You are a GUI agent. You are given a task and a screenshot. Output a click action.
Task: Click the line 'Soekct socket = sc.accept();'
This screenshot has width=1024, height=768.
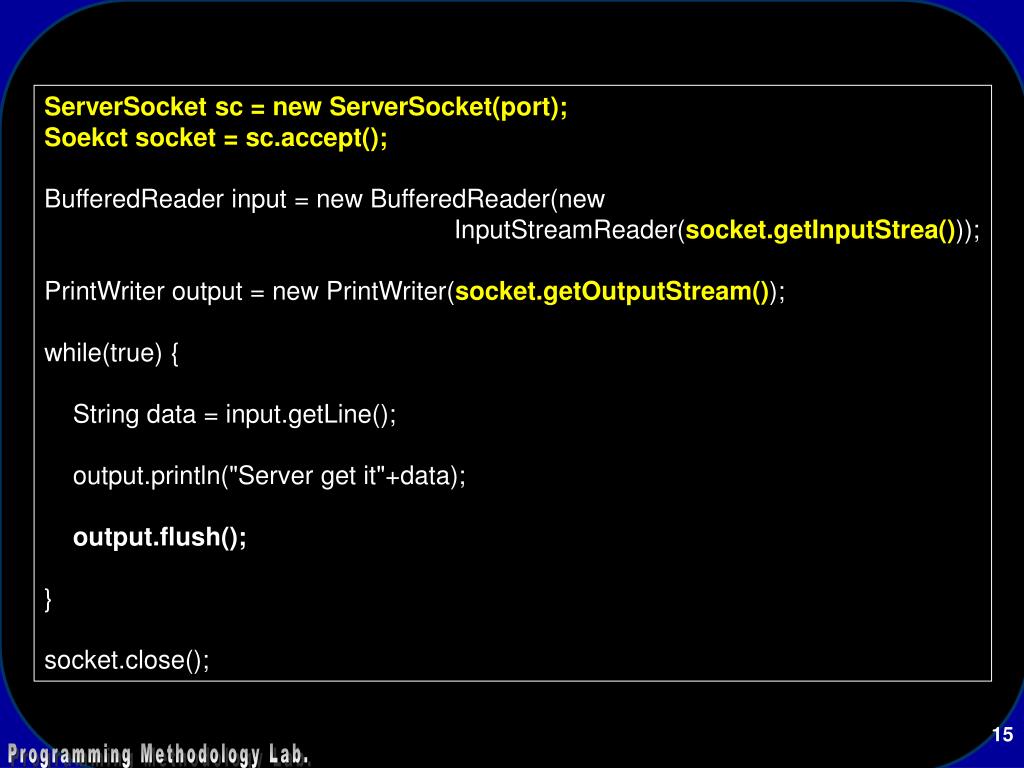(x=216, y=138)
